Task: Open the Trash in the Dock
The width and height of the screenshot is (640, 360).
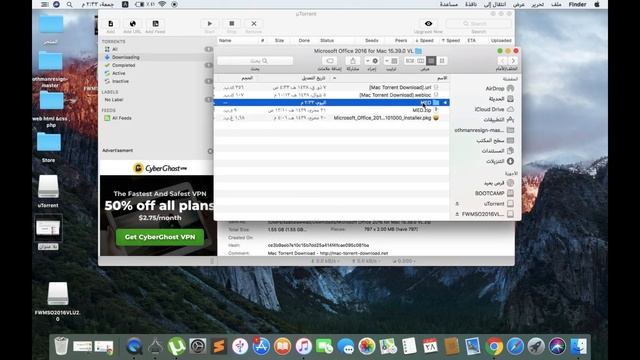Action: (61, 346)
